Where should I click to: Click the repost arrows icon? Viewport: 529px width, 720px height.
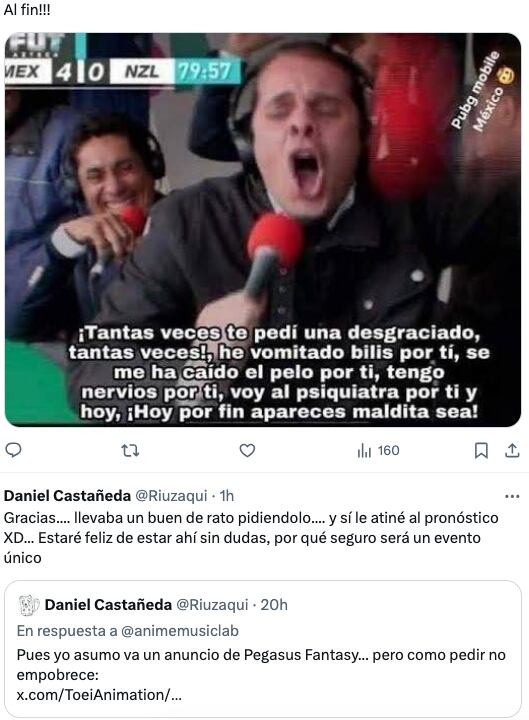(130, 450)
